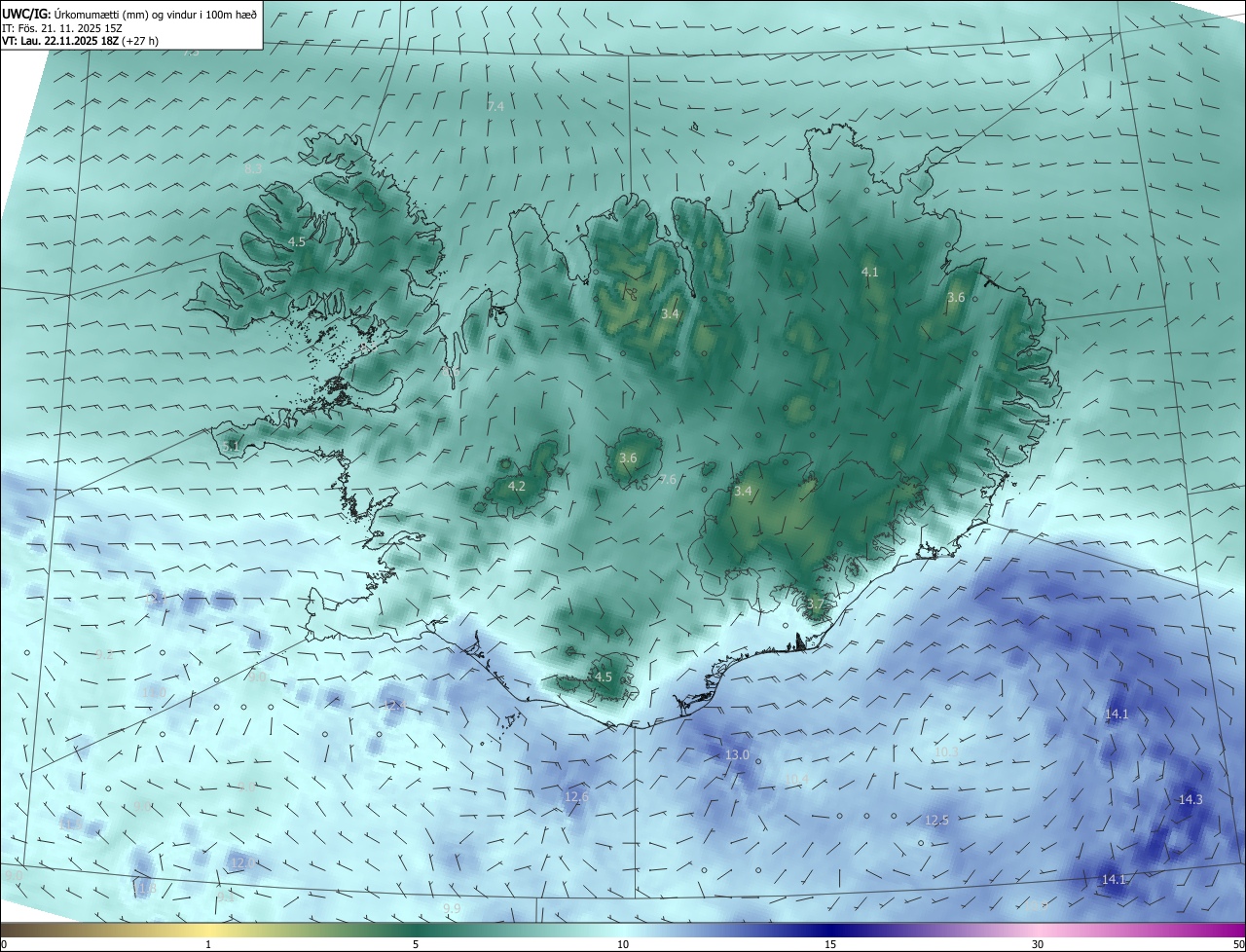Viewport: 1246px width, 952px height.
Task: Click the 7.4 value label on the map
Action: pos(495,105)
